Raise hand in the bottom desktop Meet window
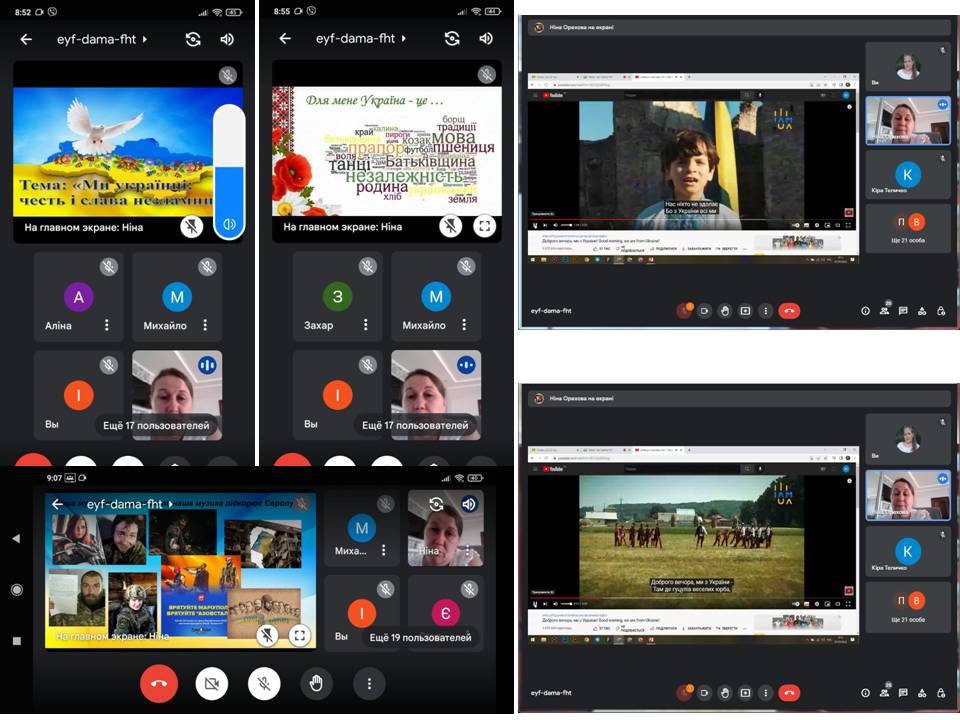960x720 pixels. coord(725,692)
